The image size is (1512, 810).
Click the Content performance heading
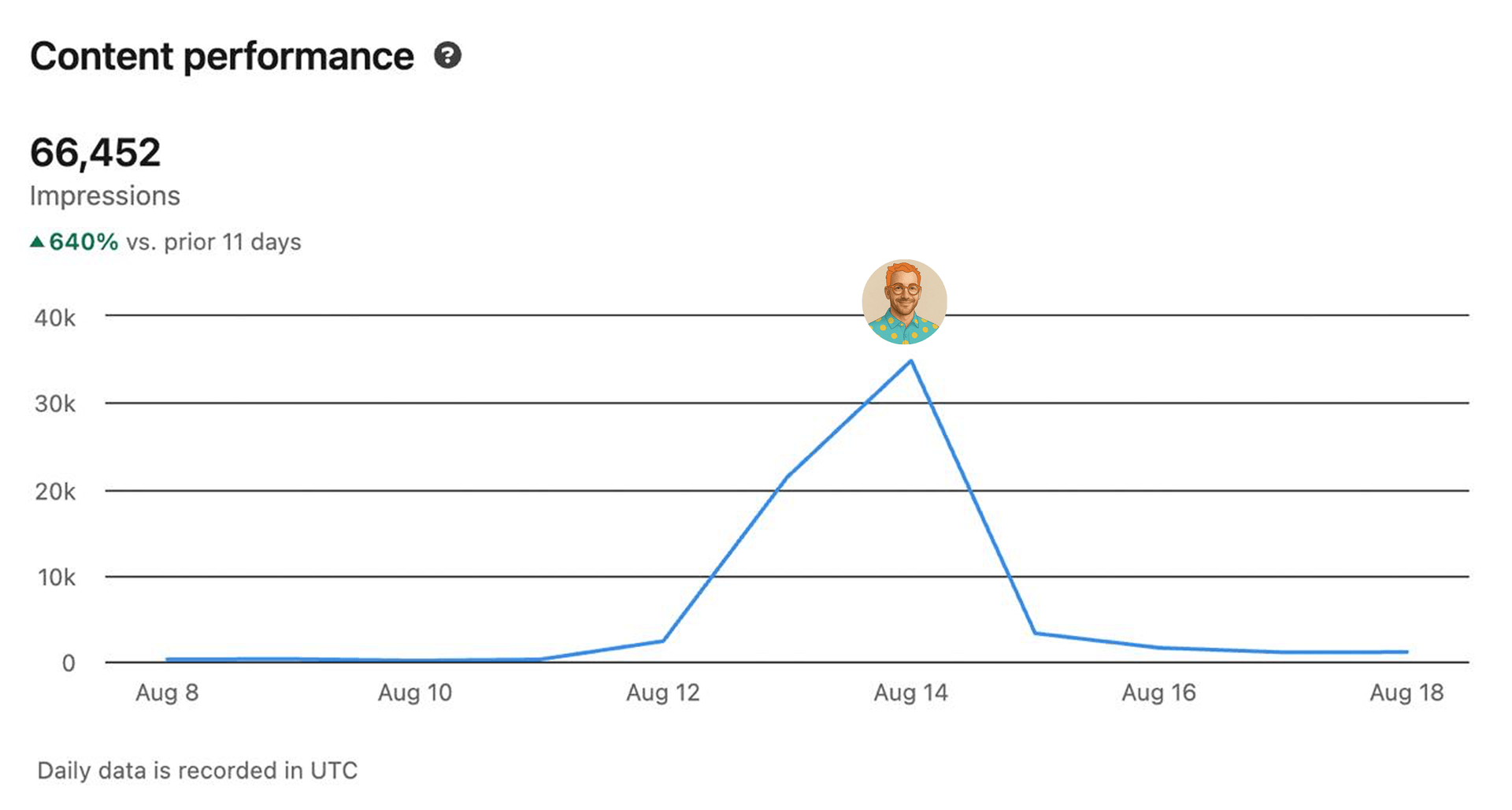coord(222,57)
